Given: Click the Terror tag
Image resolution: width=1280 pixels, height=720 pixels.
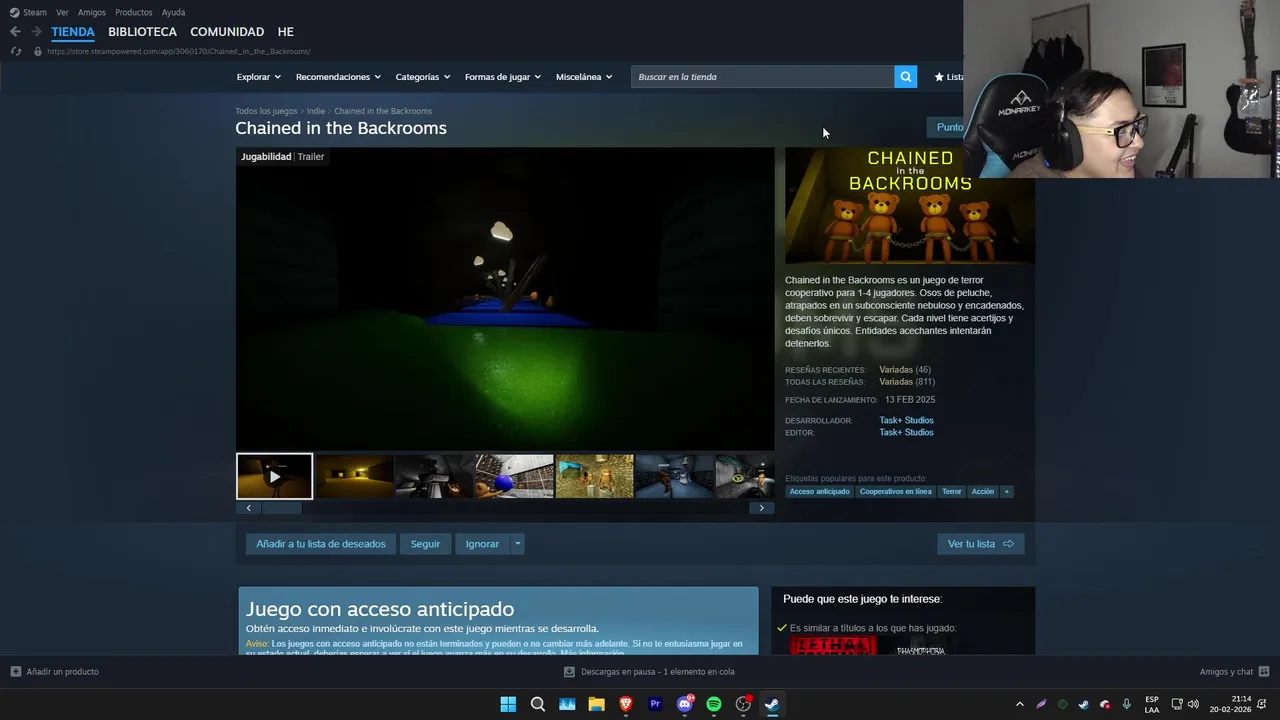Looking at the screenshot, I should [952, 492].
